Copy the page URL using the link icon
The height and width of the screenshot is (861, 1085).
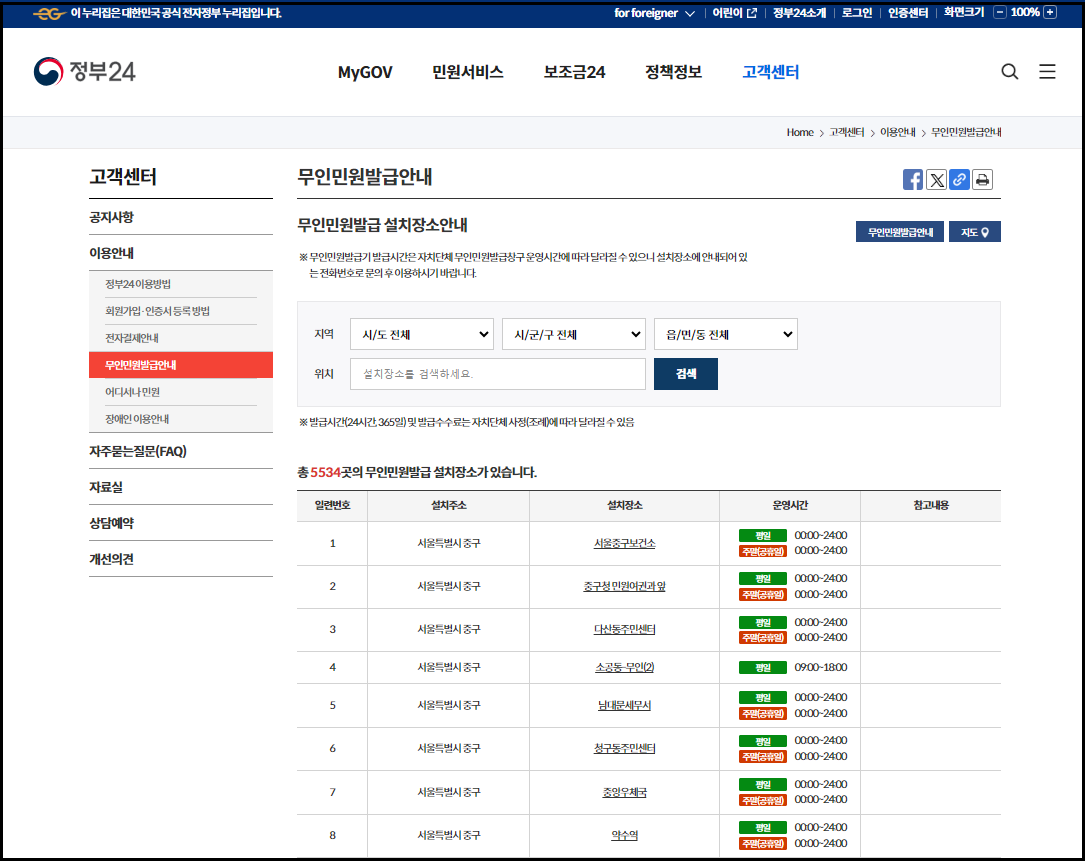pos(959,179)
